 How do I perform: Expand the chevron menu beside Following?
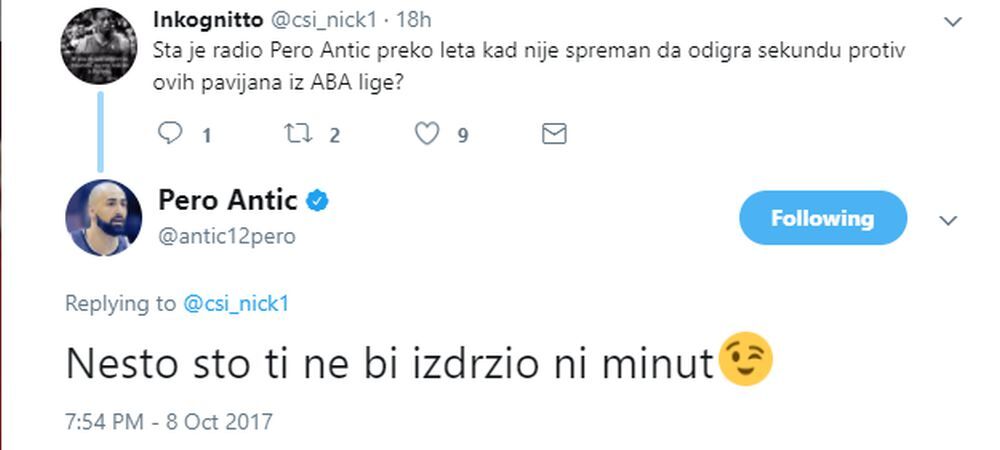coord(948,220)
